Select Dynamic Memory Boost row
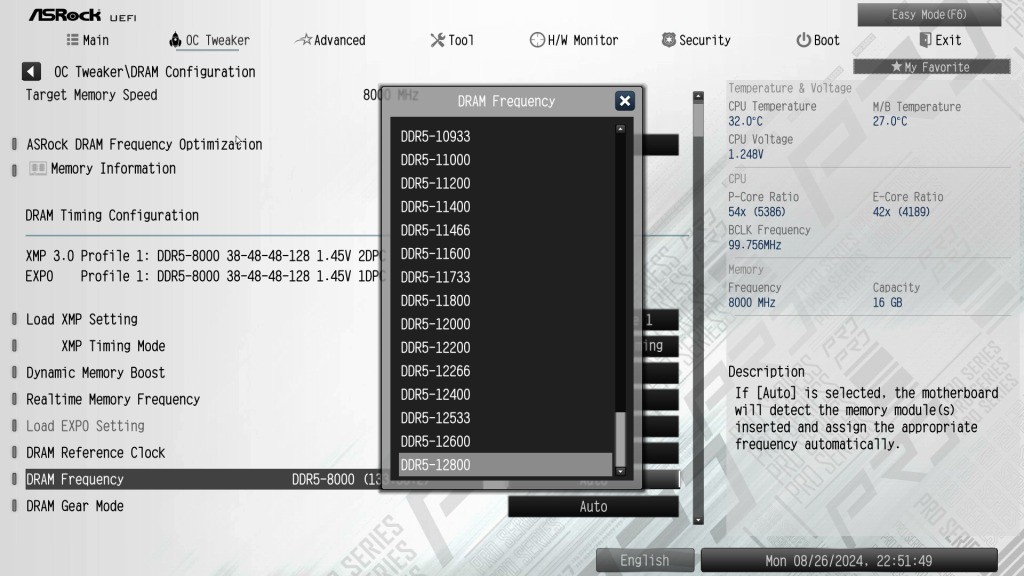Image resolution: width=1024 pixels, height=576 pixels. pyautogui.click(x=95, y=372)
